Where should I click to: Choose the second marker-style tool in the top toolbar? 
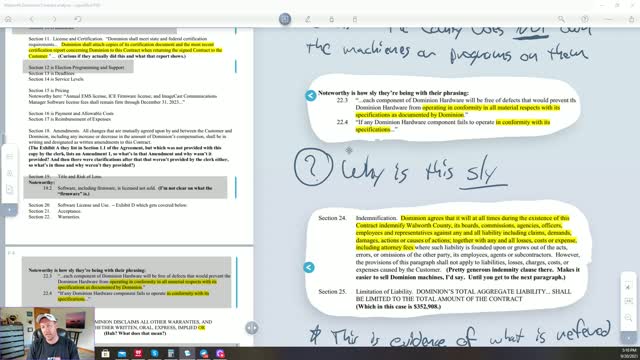pyautogui.click(x=355, y=19)
